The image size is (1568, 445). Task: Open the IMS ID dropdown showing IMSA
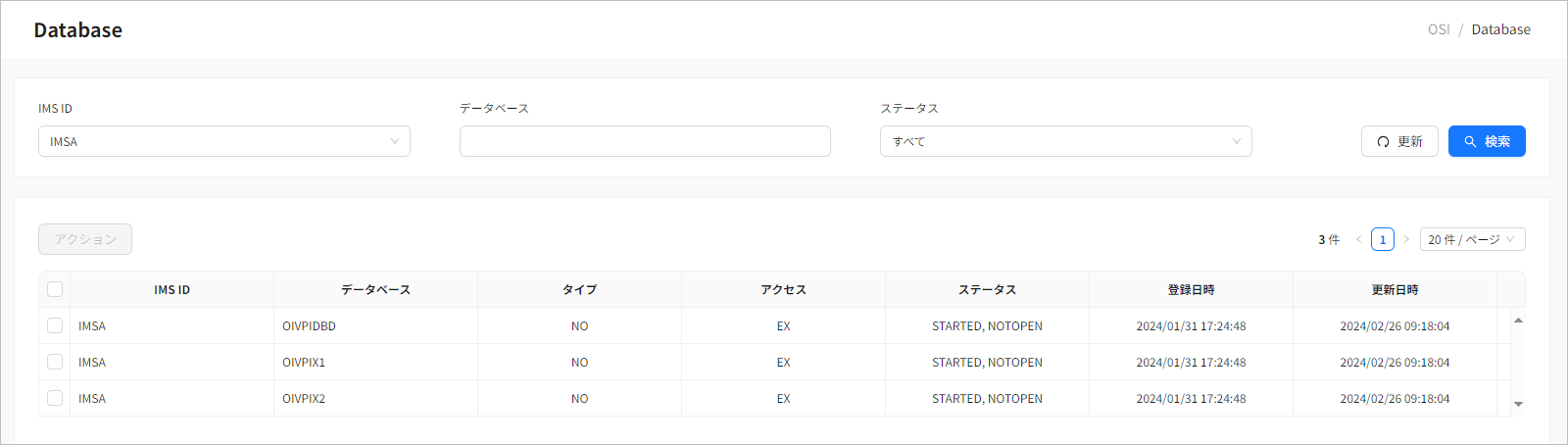[x=223, y=141]
